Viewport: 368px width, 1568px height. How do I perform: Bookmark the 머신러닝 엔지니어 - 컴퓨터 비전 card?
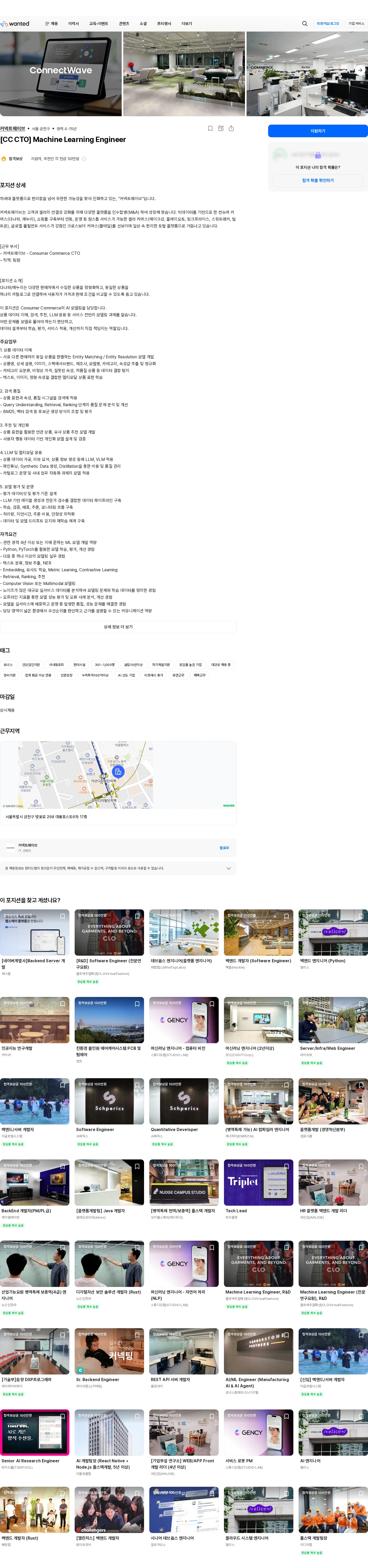point(212,1004)
